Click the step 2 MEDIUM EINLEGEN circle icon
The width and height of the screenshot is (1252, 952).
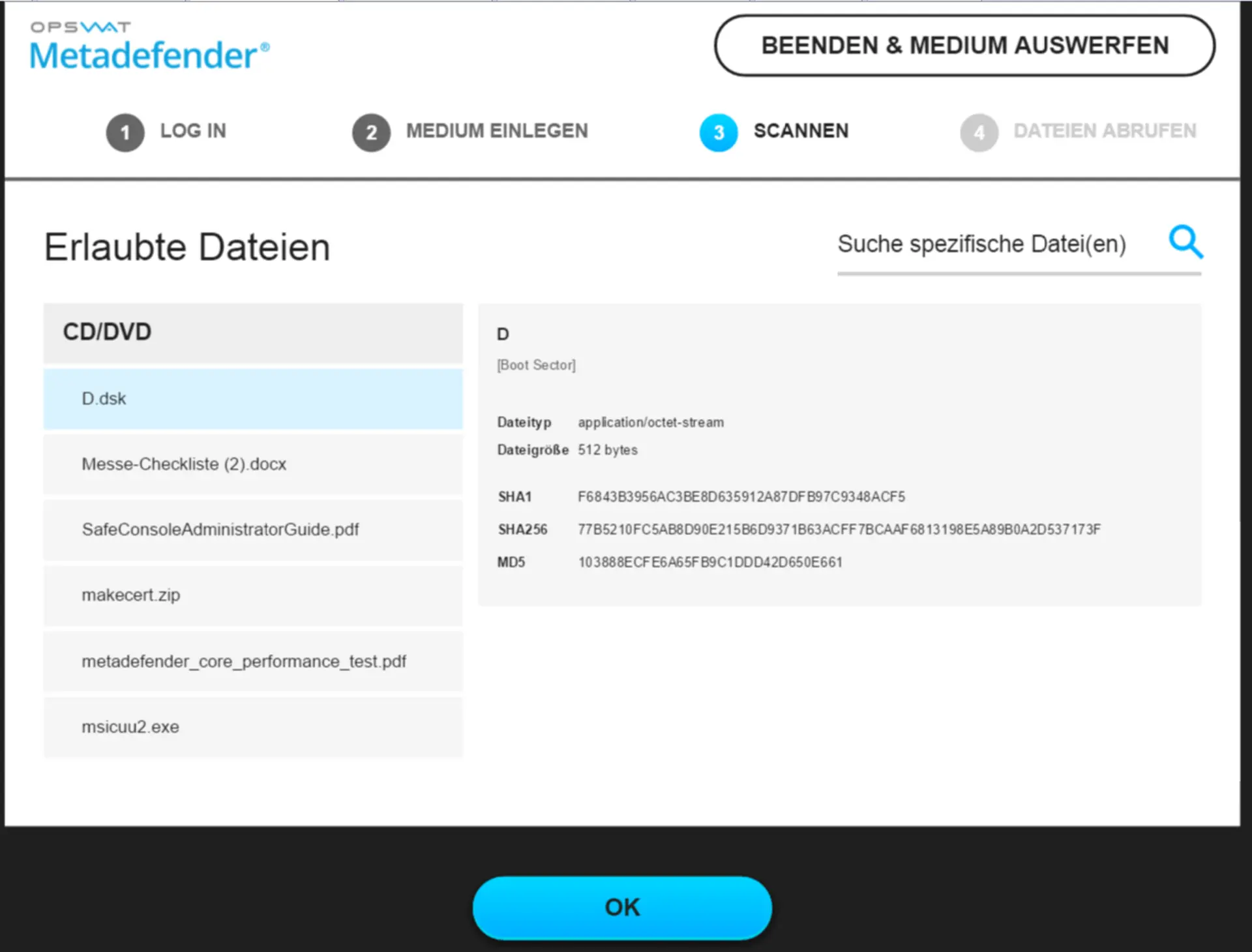click(x=370, y=132)
